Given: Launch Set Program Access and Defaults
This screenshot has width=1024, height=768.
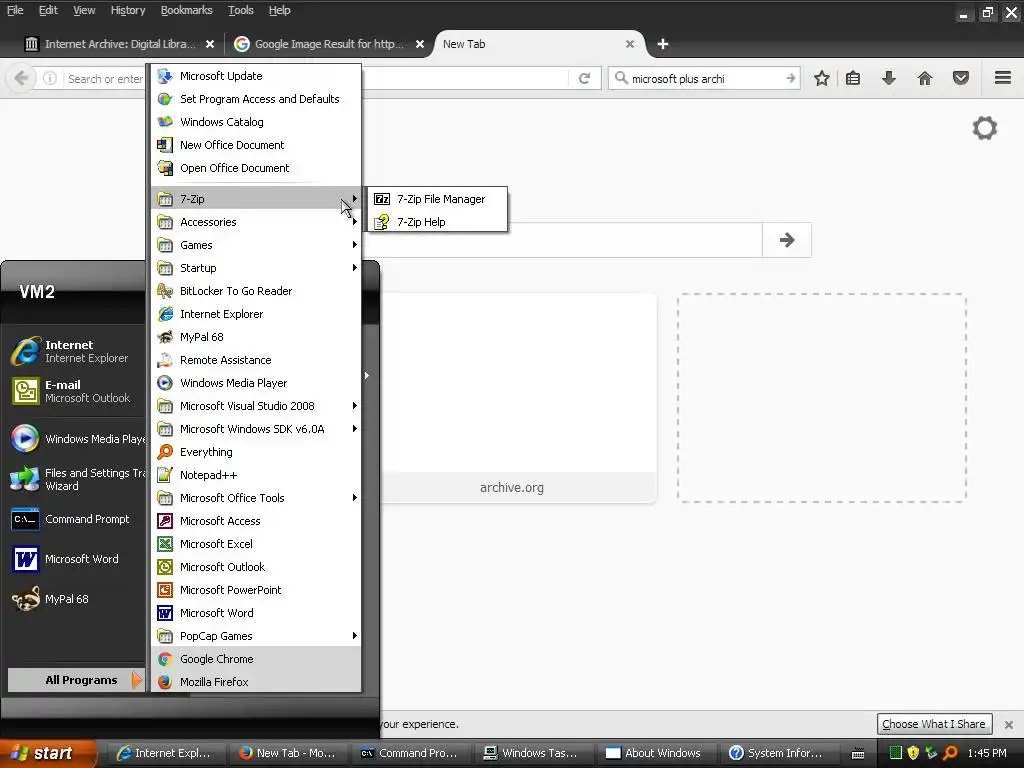Looking at the screenshot, I should (256, 99).
